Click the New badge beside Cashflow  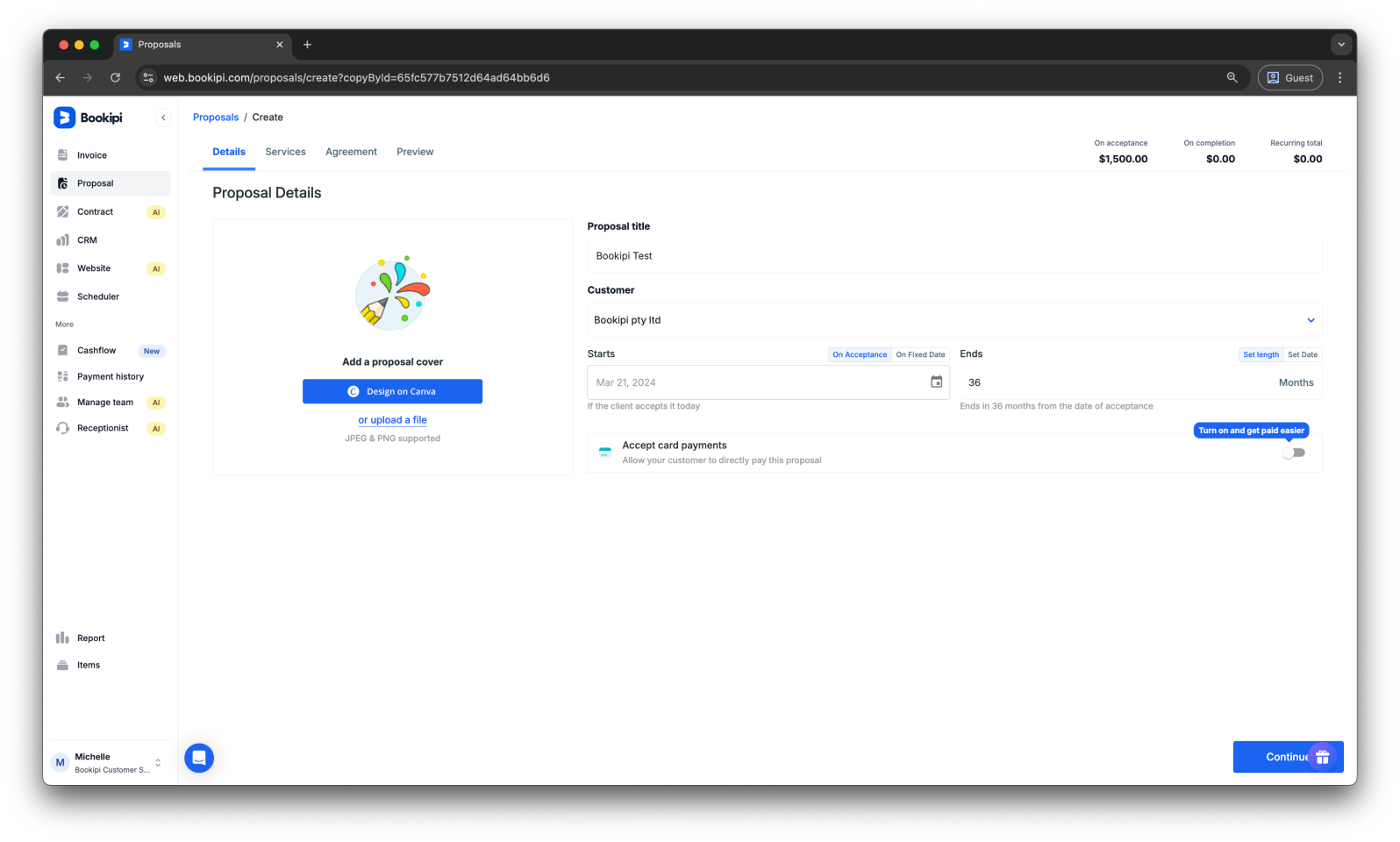[x=152, y=351]
